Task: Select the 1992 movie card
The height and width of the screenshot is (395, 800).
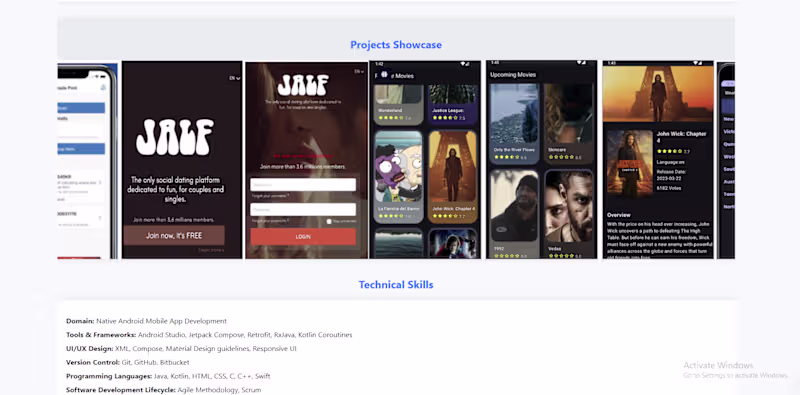Action: point(514,214)
